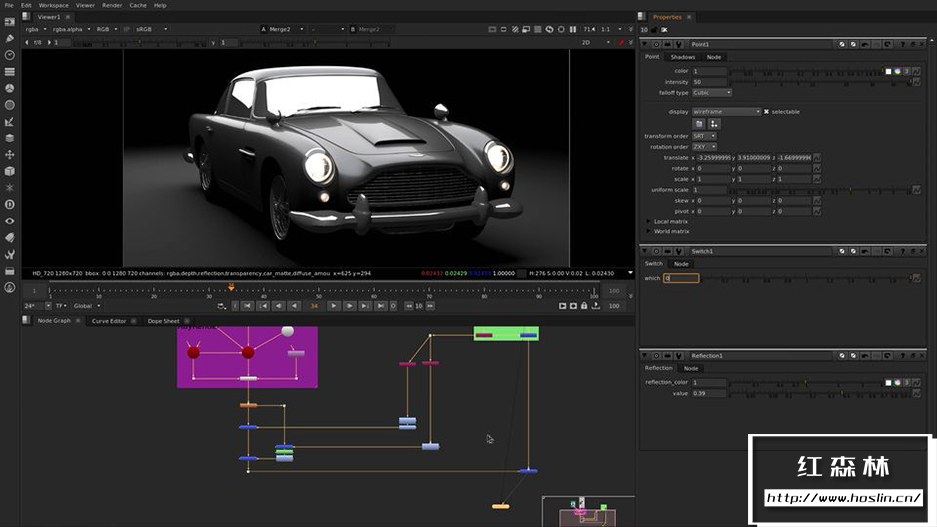
Task: Collapse the Reflection1 properties panel arrow
Action: 646,356
